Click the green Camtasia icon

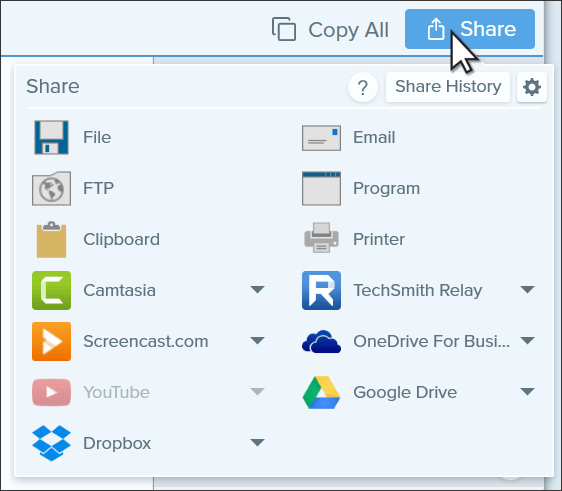click(x=51, y=290)
